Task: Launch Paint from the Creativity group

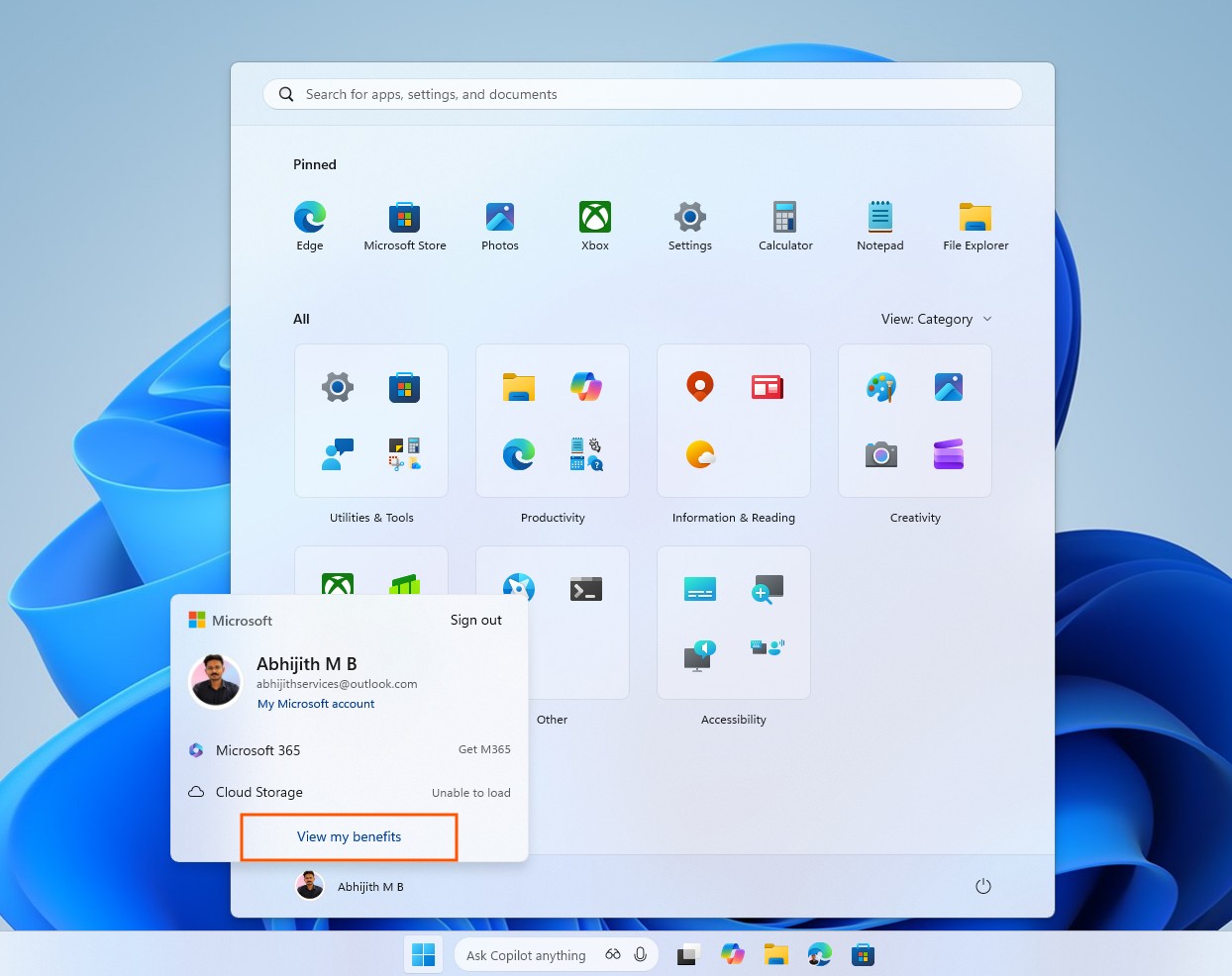Action: (880, 386)
